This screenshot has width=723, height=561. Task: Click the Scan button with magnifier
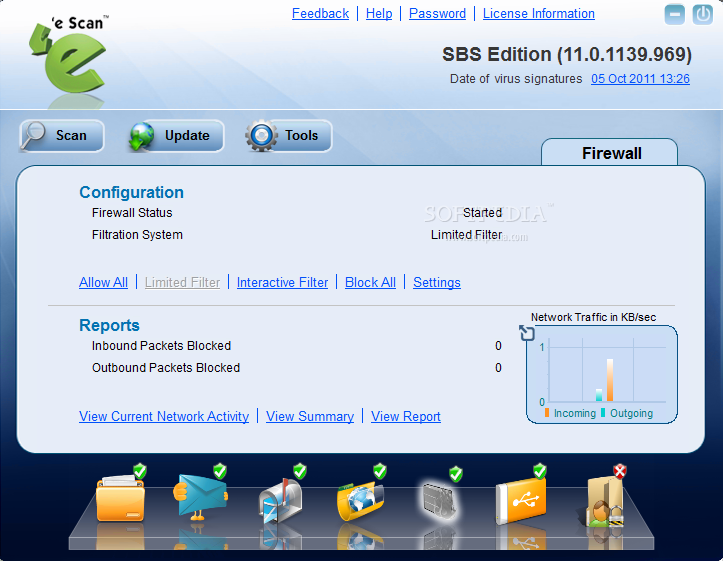point(62,136)
